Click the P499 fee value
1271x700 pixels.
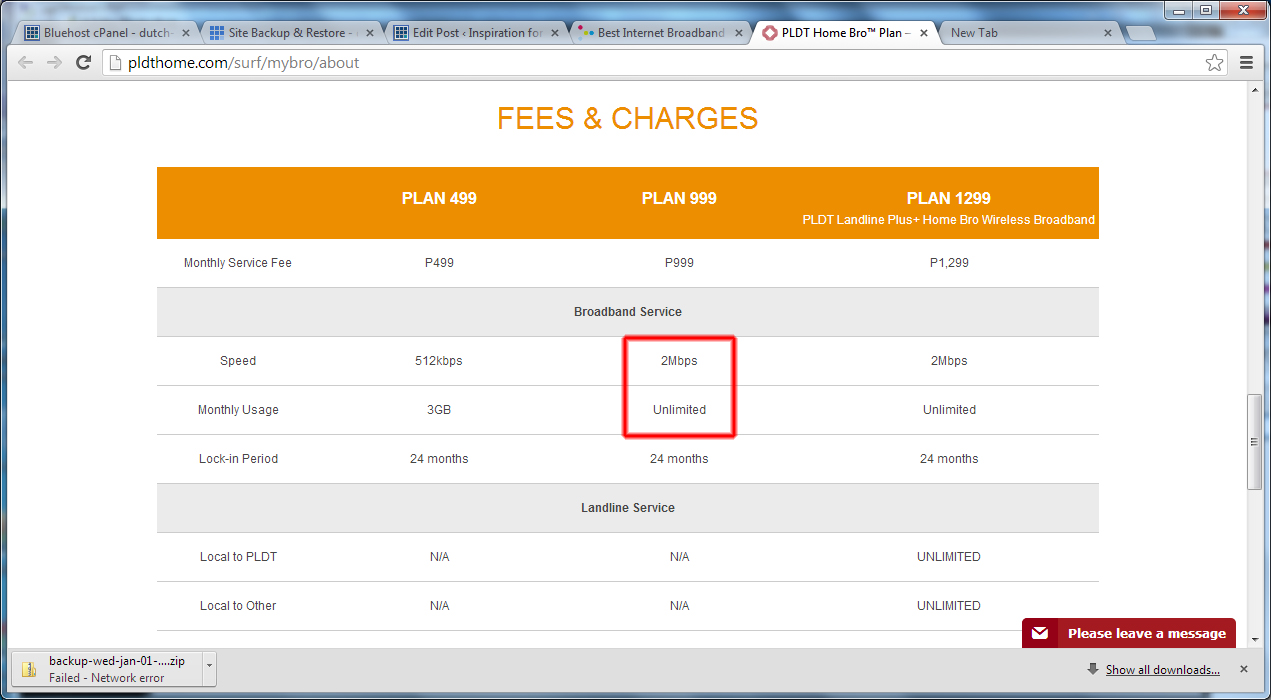point(439,263)
